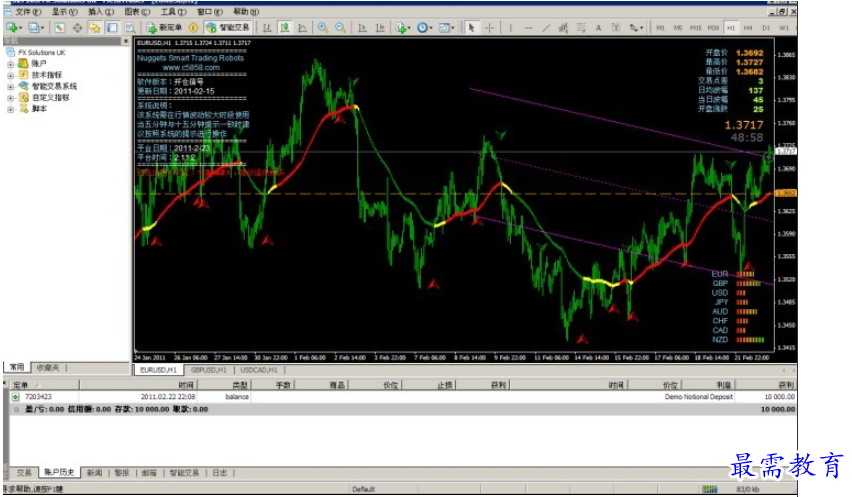This screenshot has height=497, width=852.
Task: Select the vertical line drawing tool
Action: pyautogui.click(x=510, y=27)
